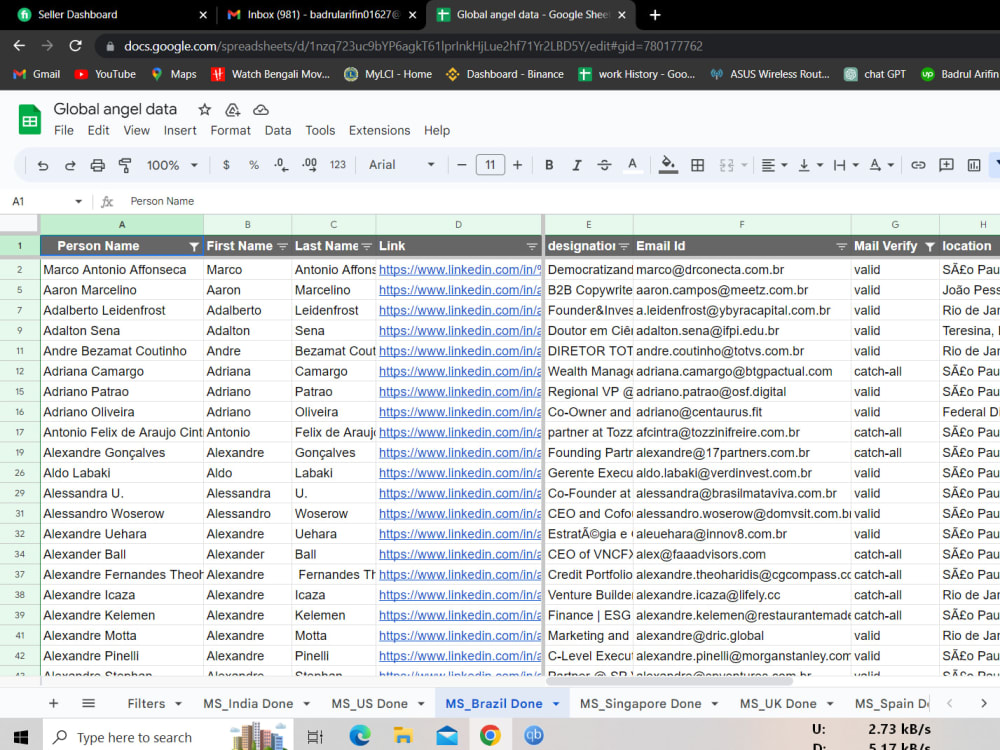Open text wrapping dropdown
Viewport: 1000px width, 750px height.
tap(846, 165)
